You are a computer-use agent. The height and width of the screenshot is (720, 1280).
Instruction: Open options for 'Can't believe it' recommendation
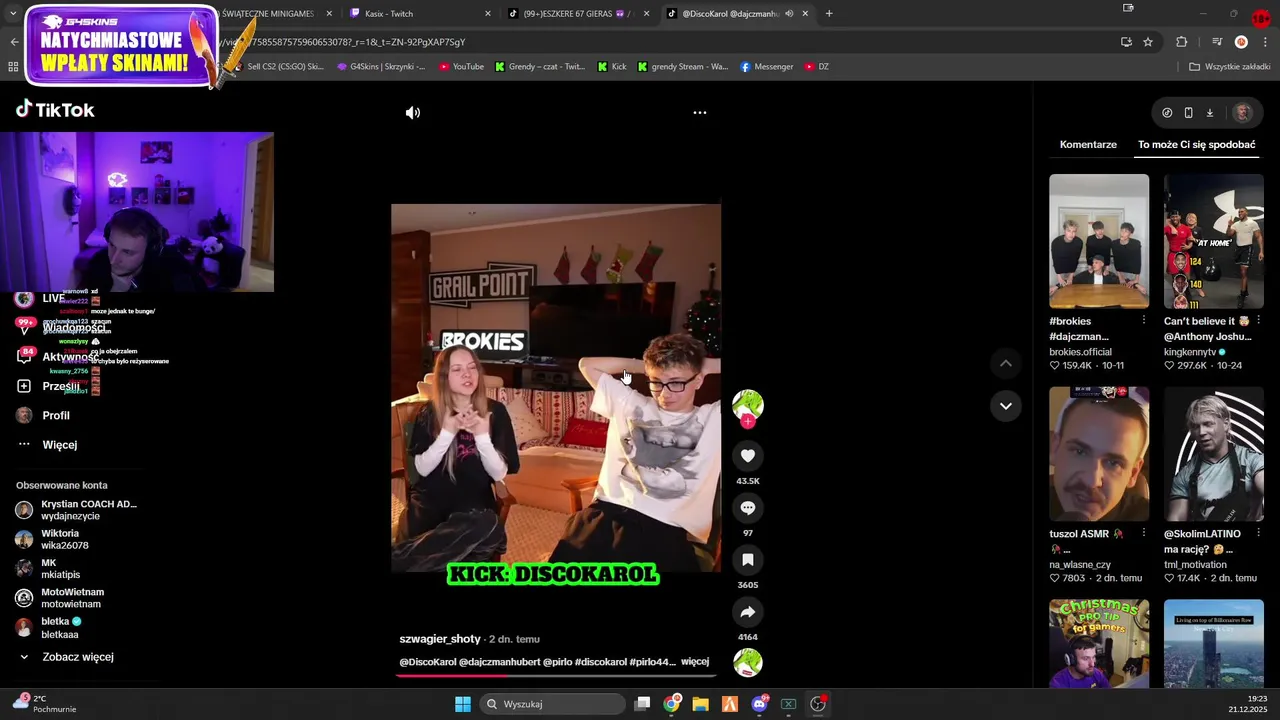pyautogui.click(x=1258, y=320)
